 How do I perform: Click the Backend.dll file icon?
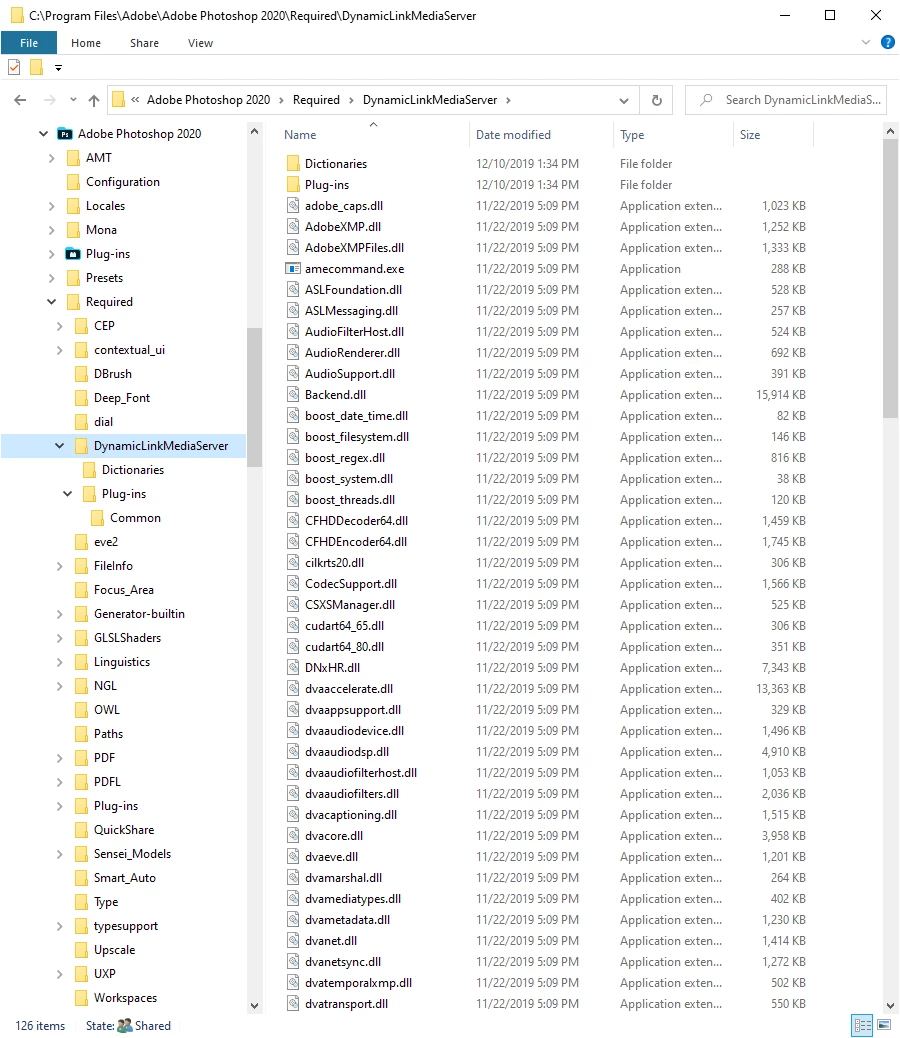click(293, 395)
